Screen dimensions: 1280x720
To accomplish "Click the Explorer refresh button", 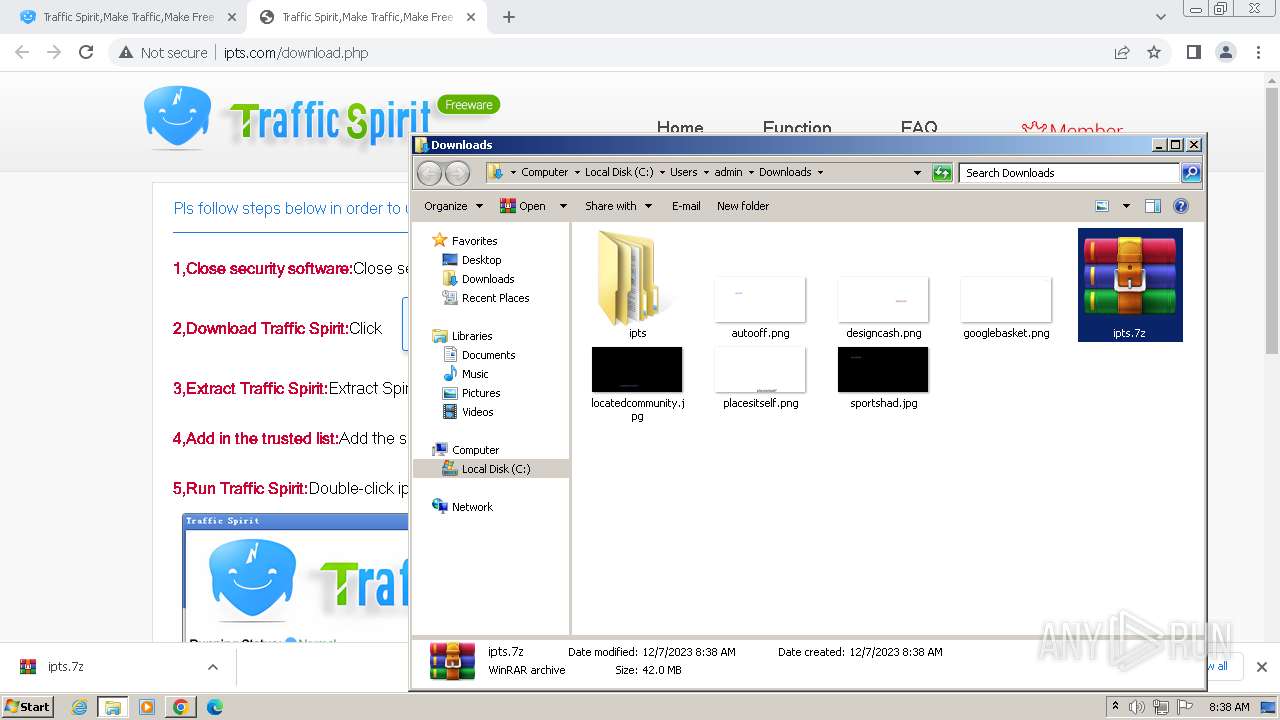I will [x=942, y=173].
